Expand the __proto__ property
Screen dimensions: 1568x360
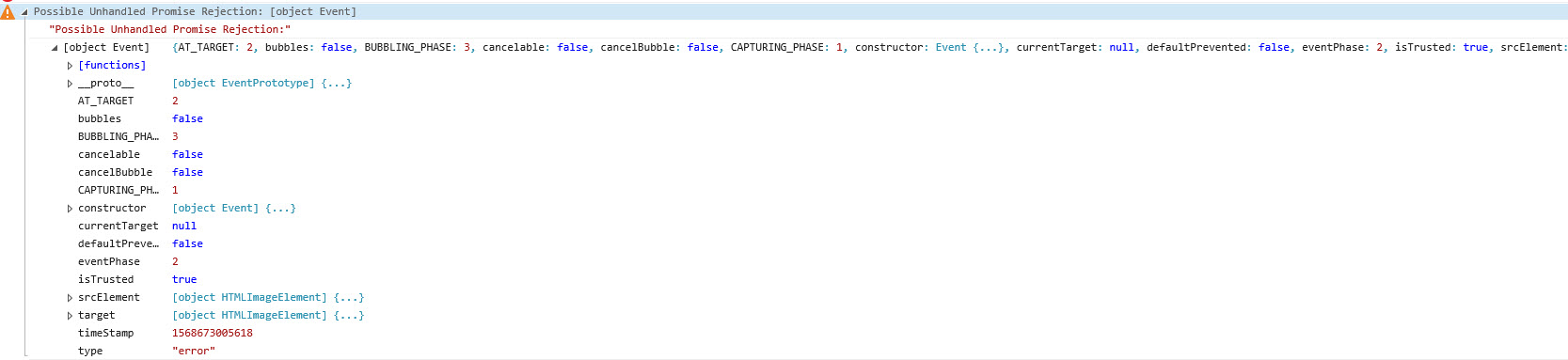[70, 84]
